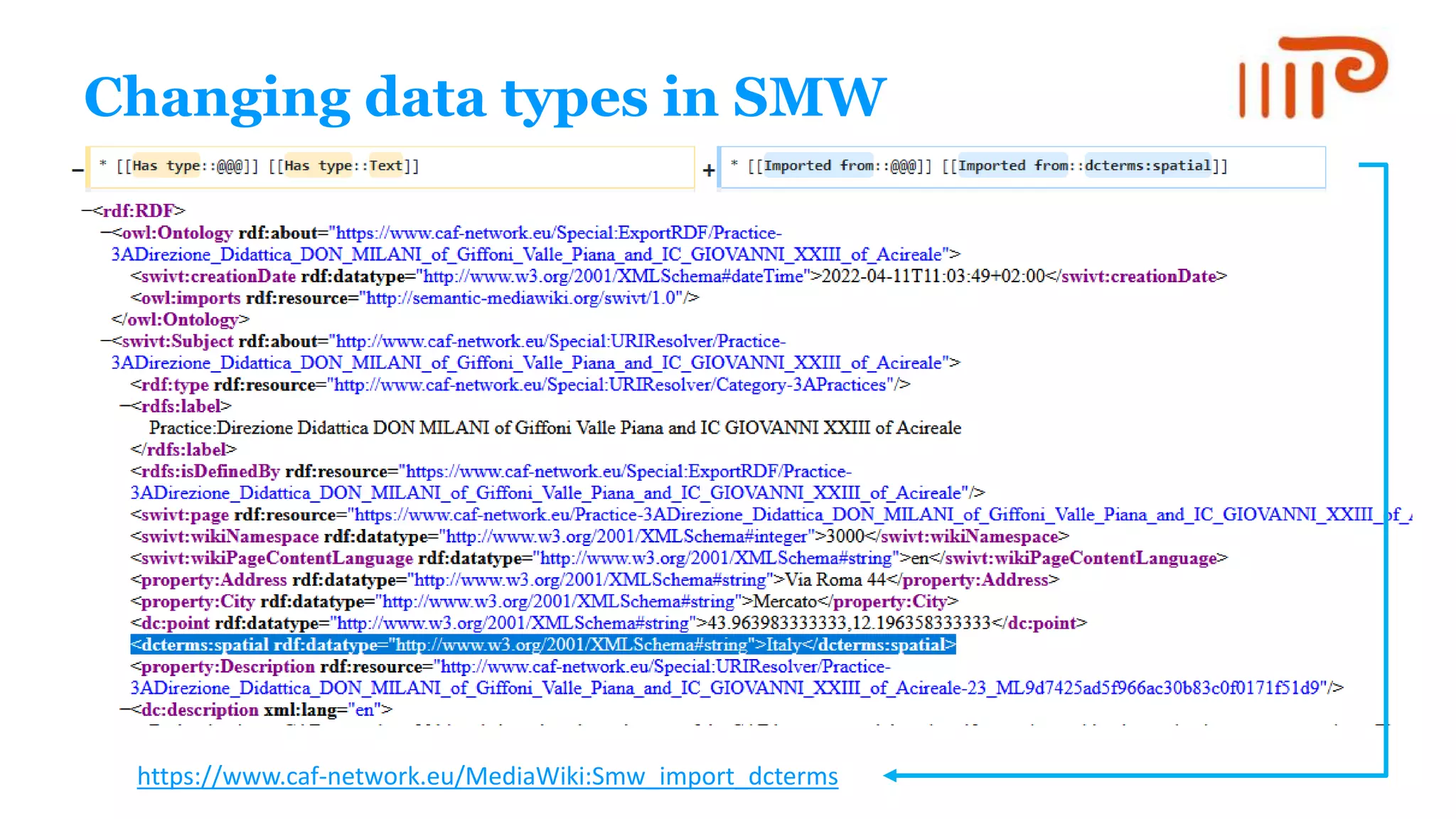Screen dimensions: 1456x819
Task: Click the property:Description resource line
Action: 737,677
